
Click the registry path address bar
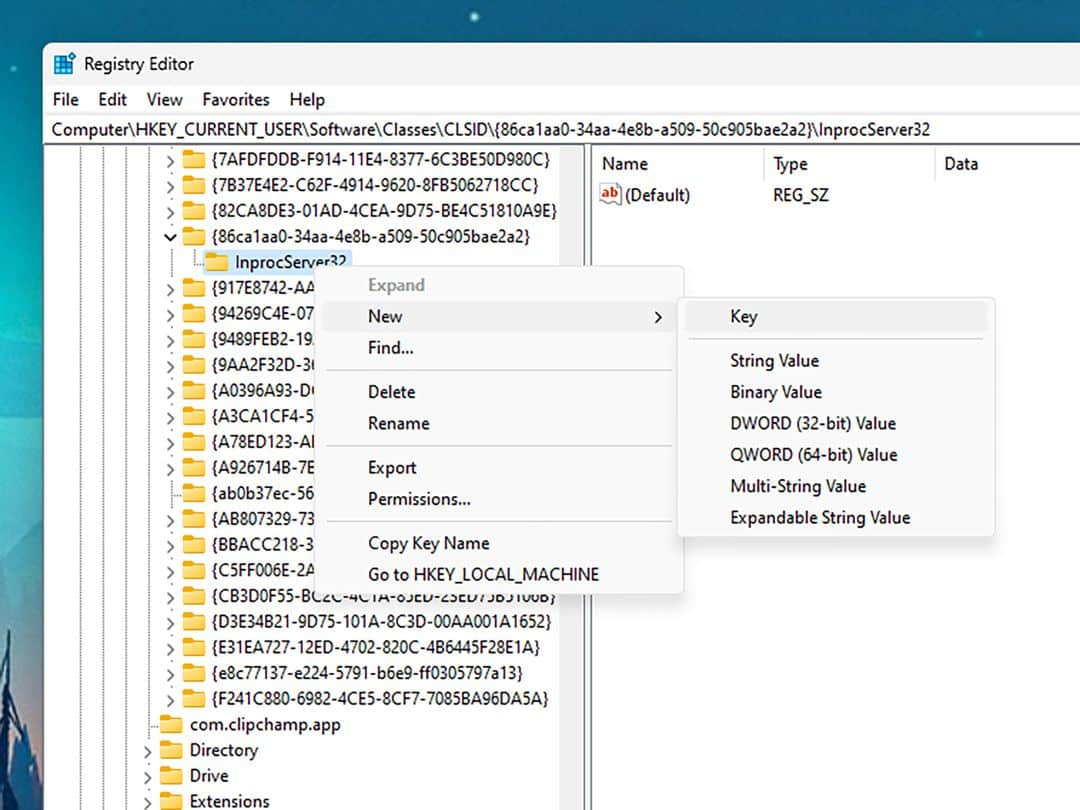pos(562,129)
